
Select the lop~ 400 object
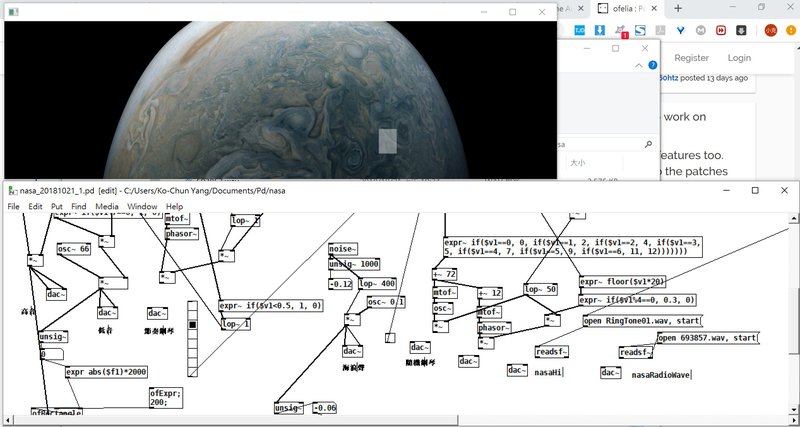tap(377, 284)
